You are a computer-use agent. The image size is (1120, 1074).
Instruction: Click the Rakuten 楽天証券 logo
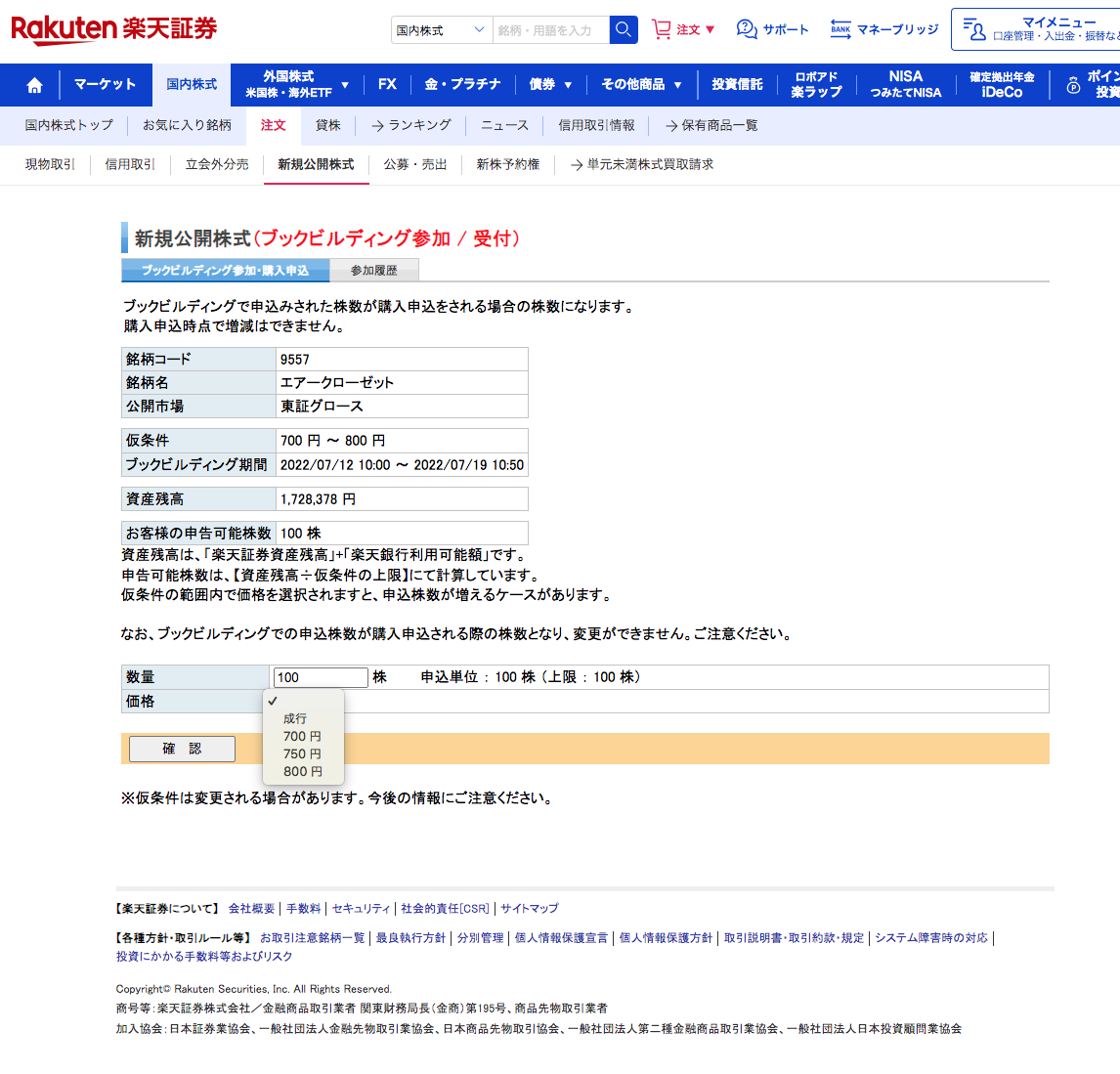(x=114, y=29)
